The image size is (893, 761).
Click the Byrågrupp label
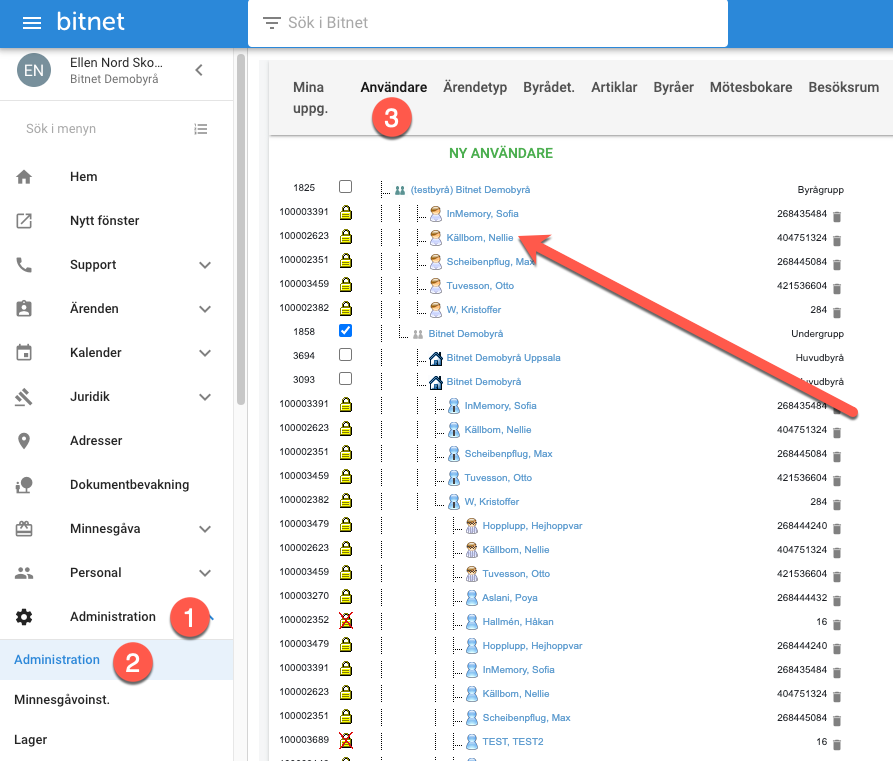(820, 190)
